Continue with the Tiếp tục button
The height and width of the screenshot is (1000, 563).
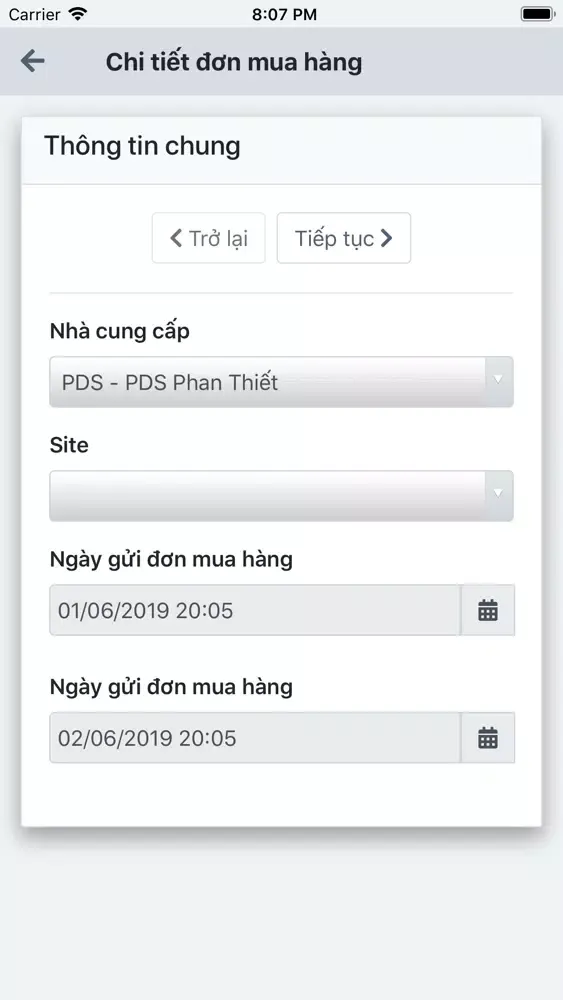point(344,238)
